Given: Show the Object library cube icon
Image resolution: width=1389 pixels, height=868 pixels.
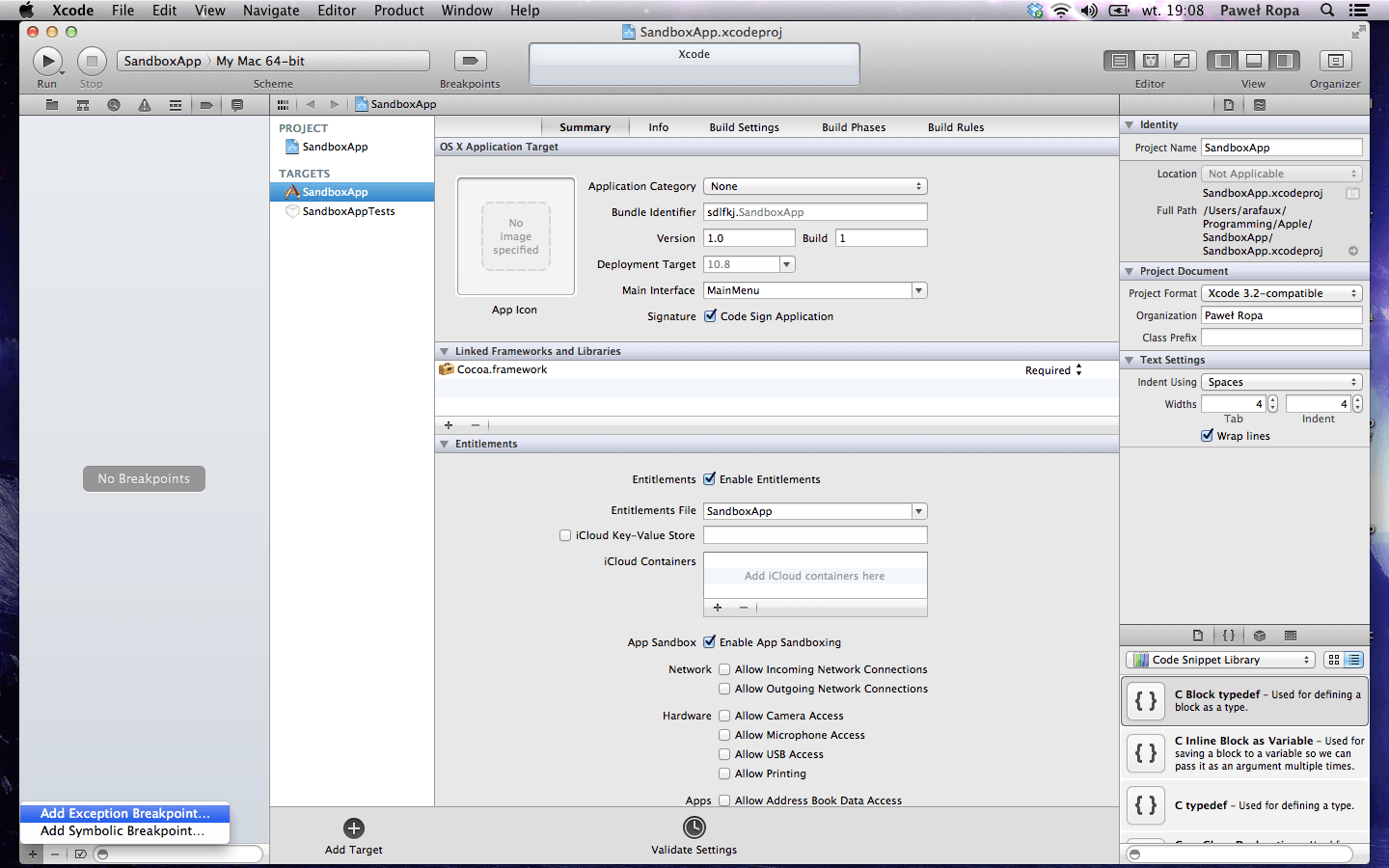Looking at the screenshot, I should tap(1260, 636).
